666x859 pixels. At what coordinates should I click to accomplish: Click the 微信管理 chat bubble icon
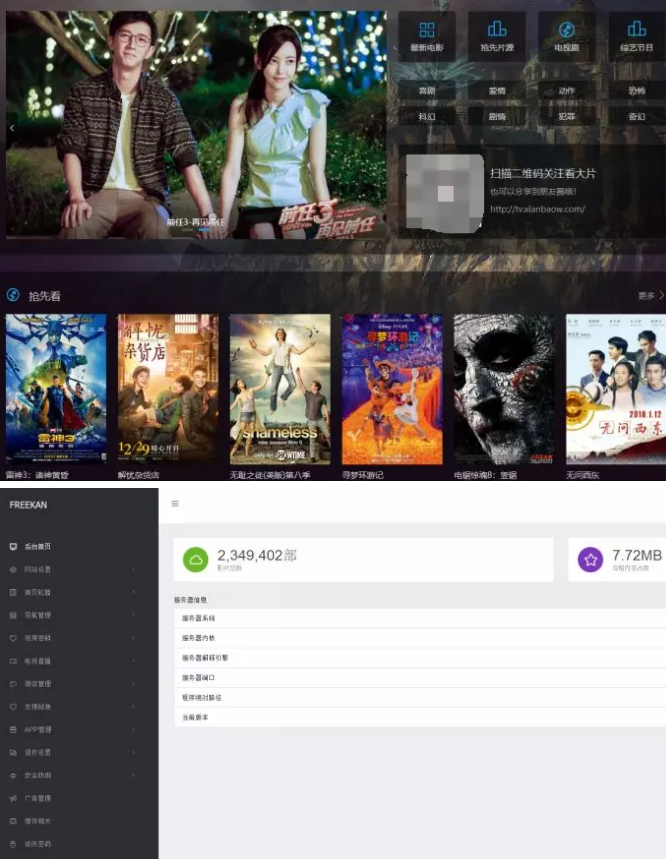13,684
